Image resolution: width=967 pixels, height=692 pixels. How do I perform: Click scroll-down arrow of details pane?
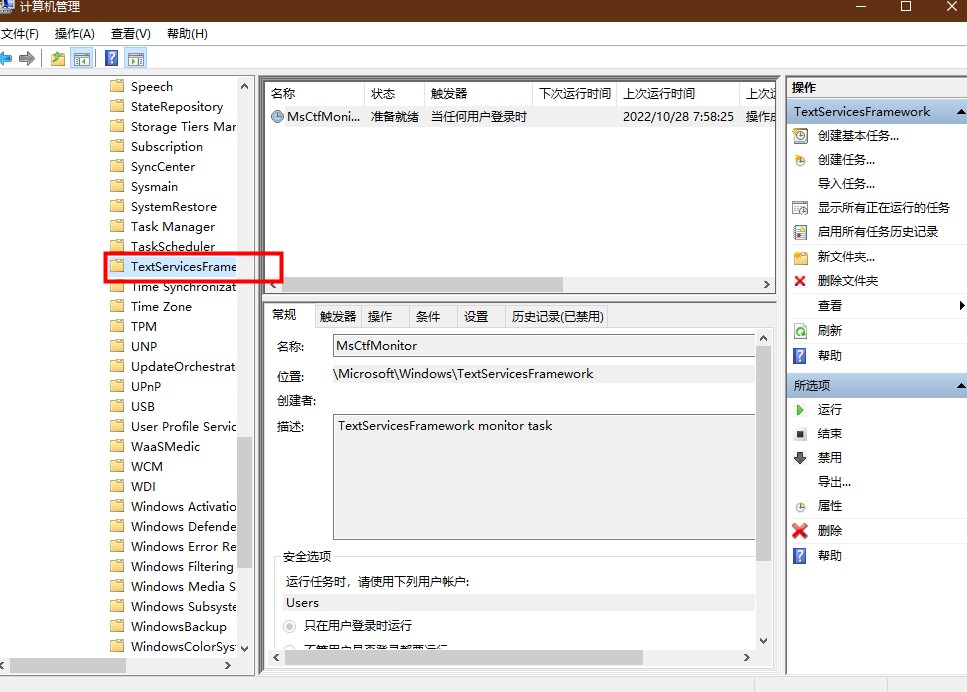point(763,640)
